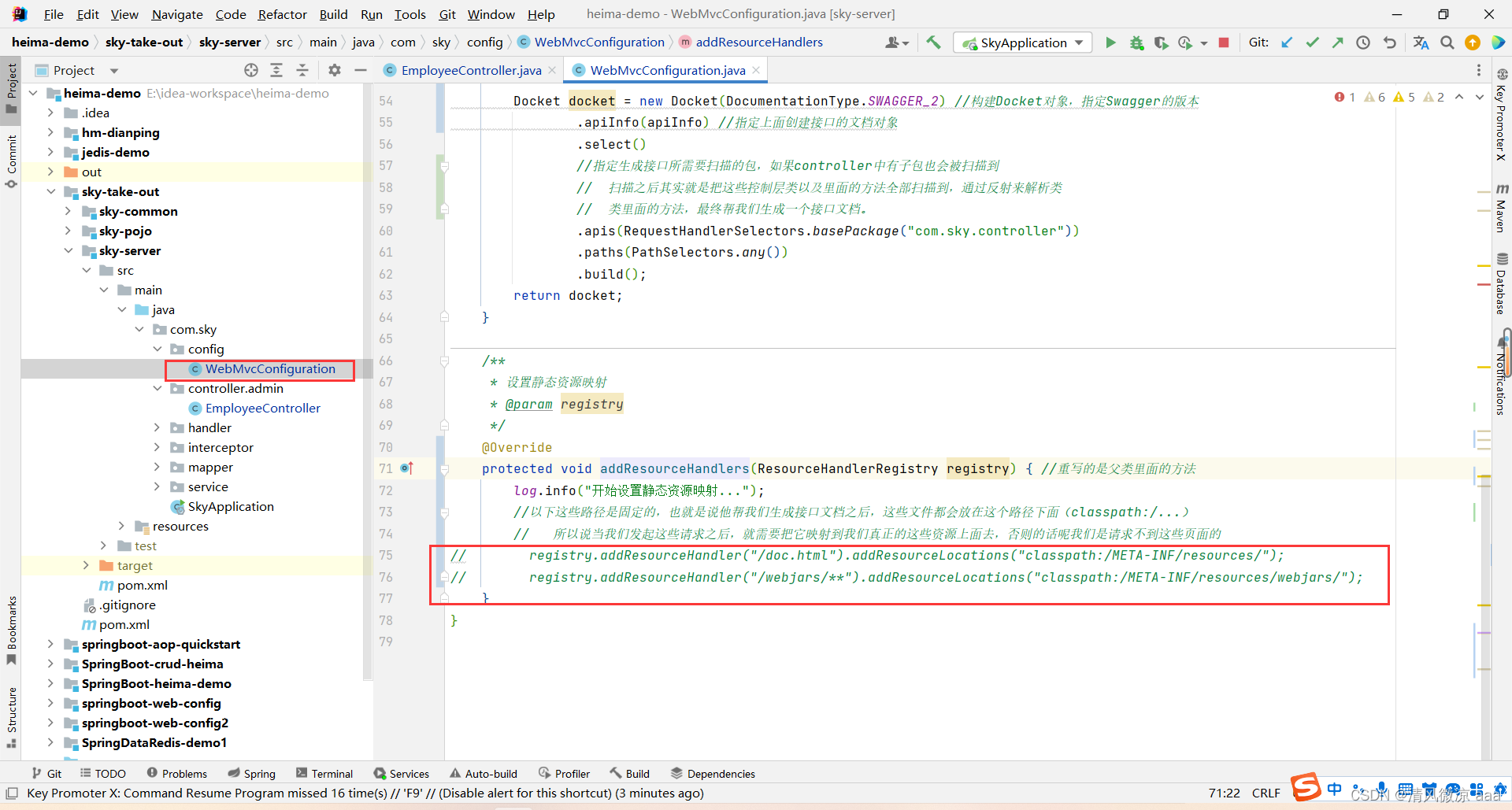Open the Database tool window
This screenshot has width=1512, height=810.
click(x=1502, y=283)
